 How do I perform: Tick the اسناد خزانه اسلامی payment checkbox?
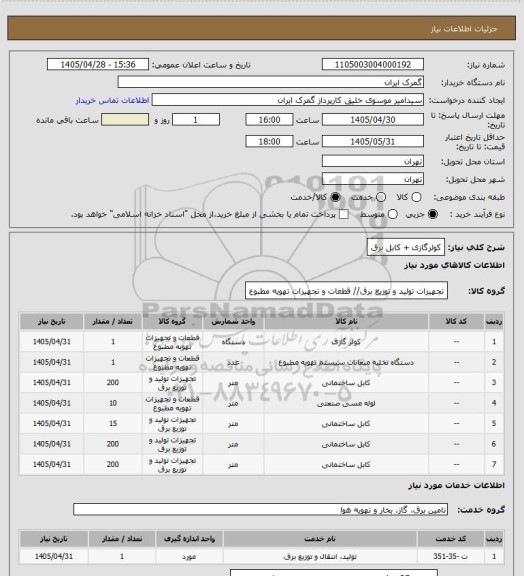(344, 214)
